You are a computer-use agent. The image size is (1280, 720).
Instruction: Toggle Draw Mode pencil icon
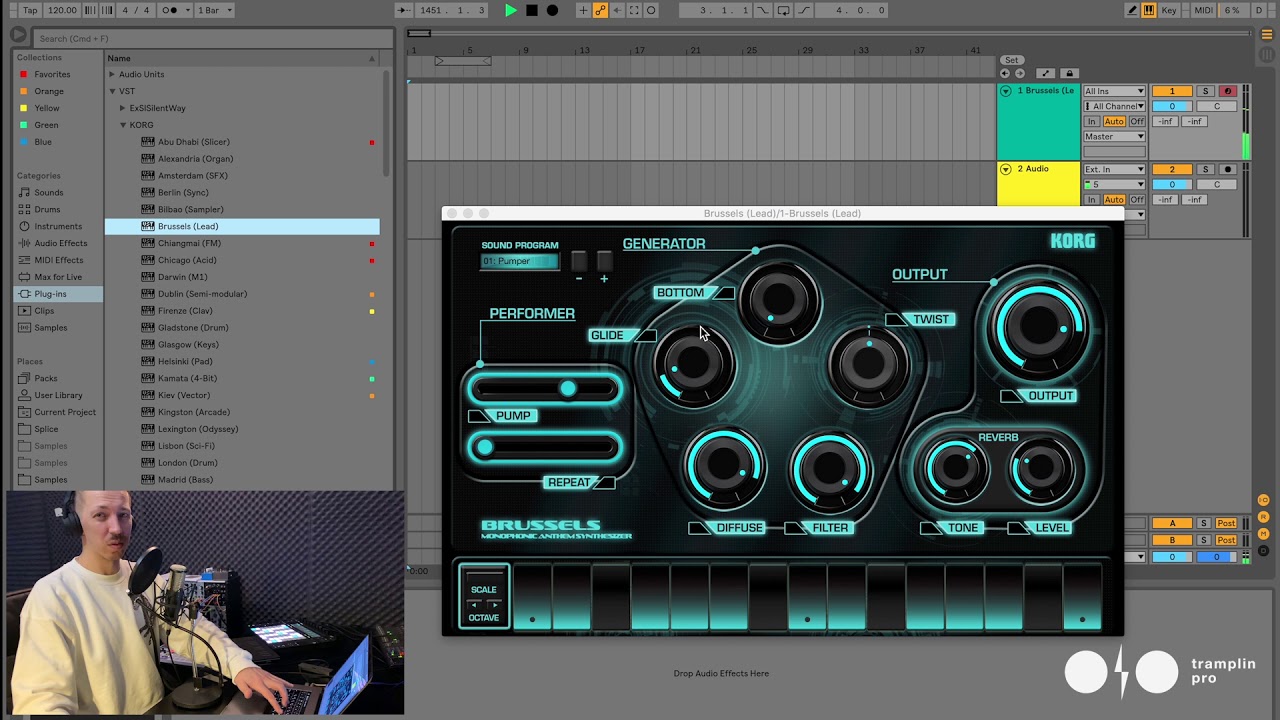coord(1132,10)
